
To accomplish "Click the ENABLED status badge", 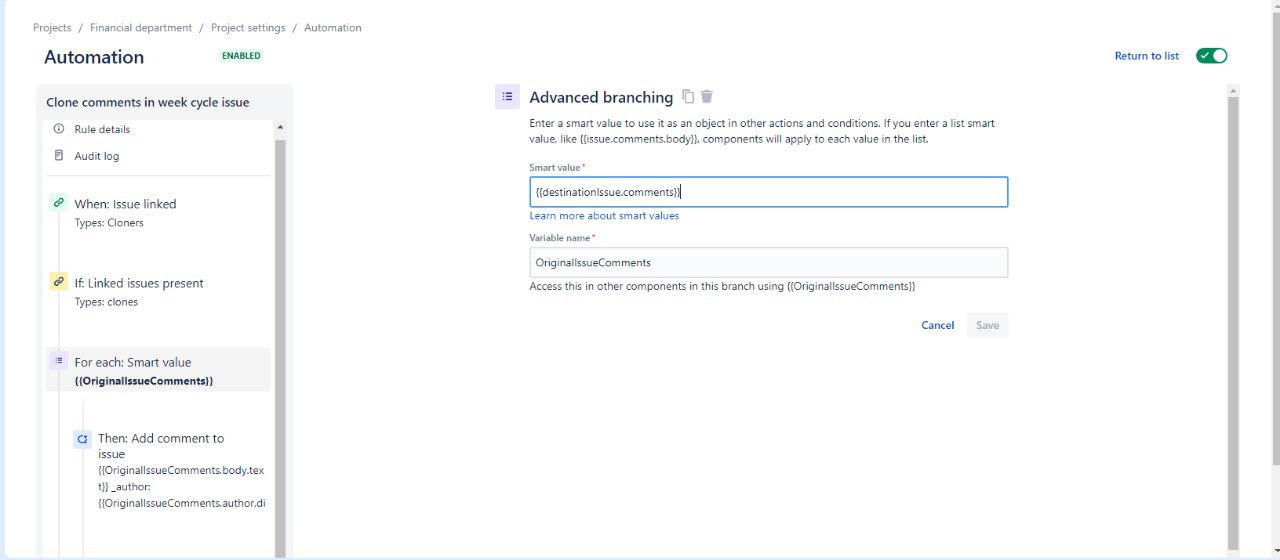I will point(241,56).
